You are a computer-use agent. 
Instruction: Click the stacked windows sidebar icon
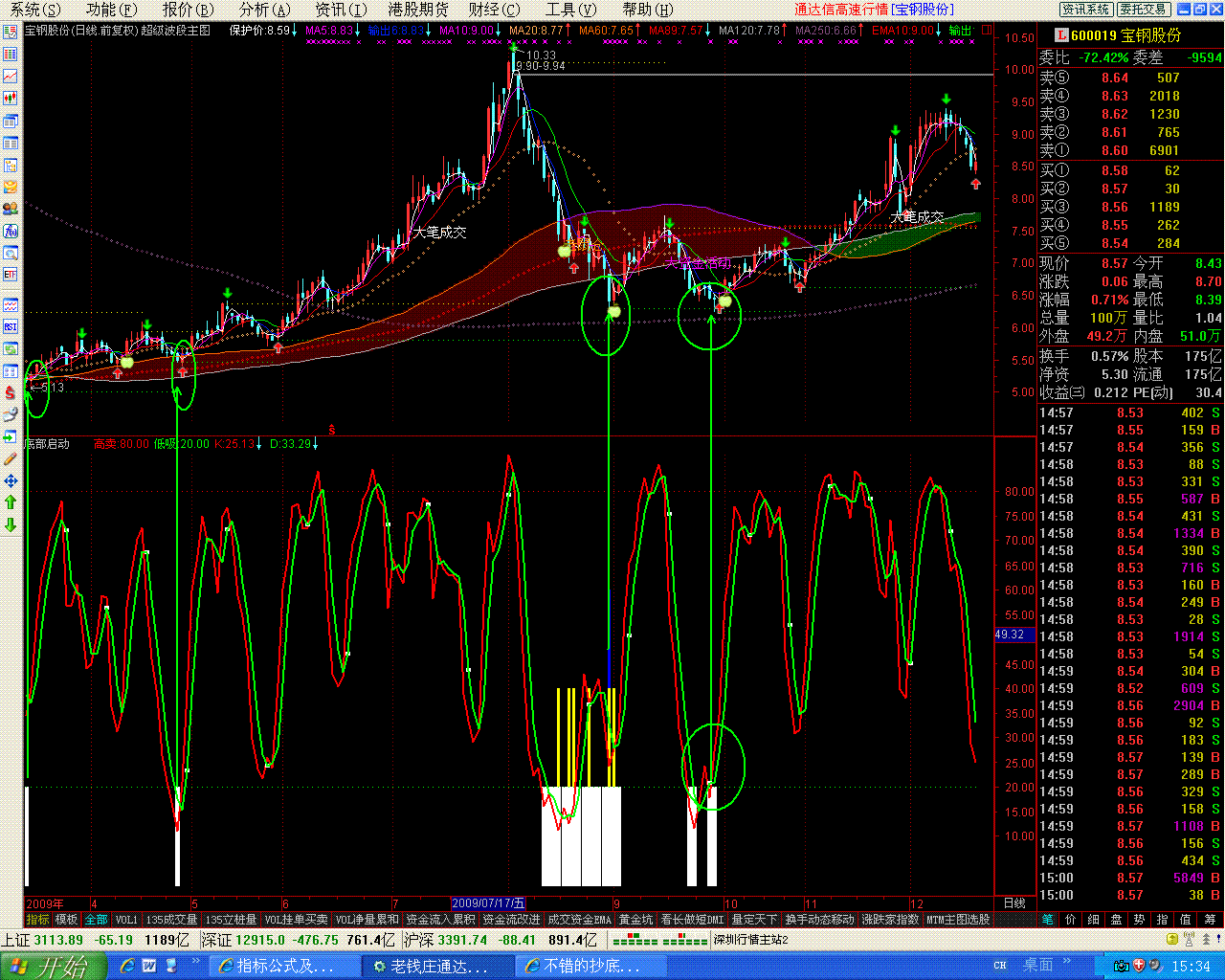click(11, 121)
